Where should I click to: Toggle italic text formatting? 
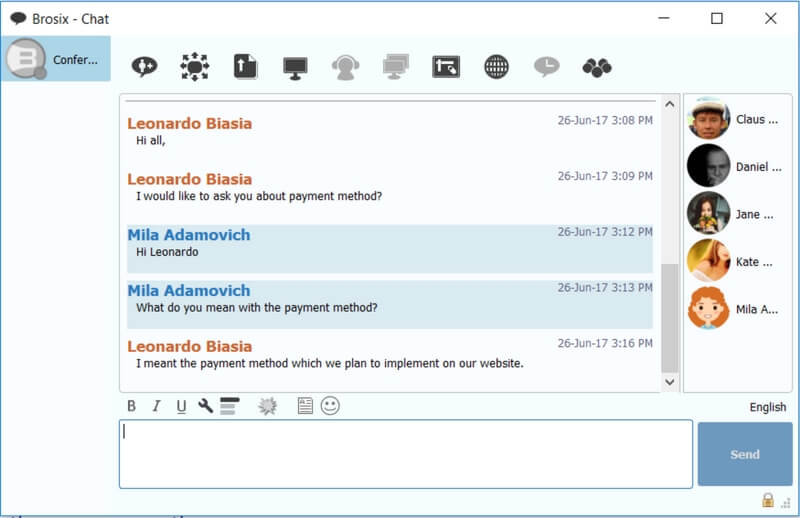[x=156, y=406]
